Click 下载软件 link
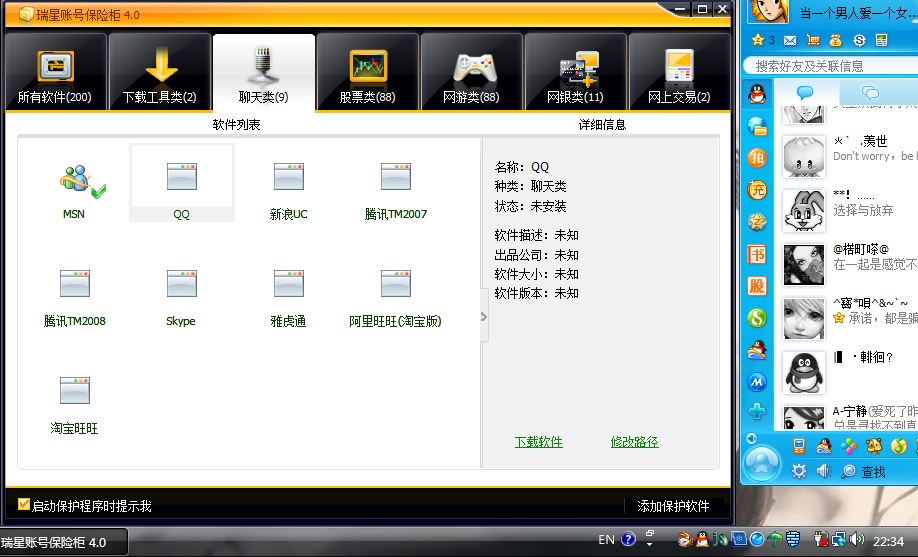The image size is (918, 557). coord(539,442)
